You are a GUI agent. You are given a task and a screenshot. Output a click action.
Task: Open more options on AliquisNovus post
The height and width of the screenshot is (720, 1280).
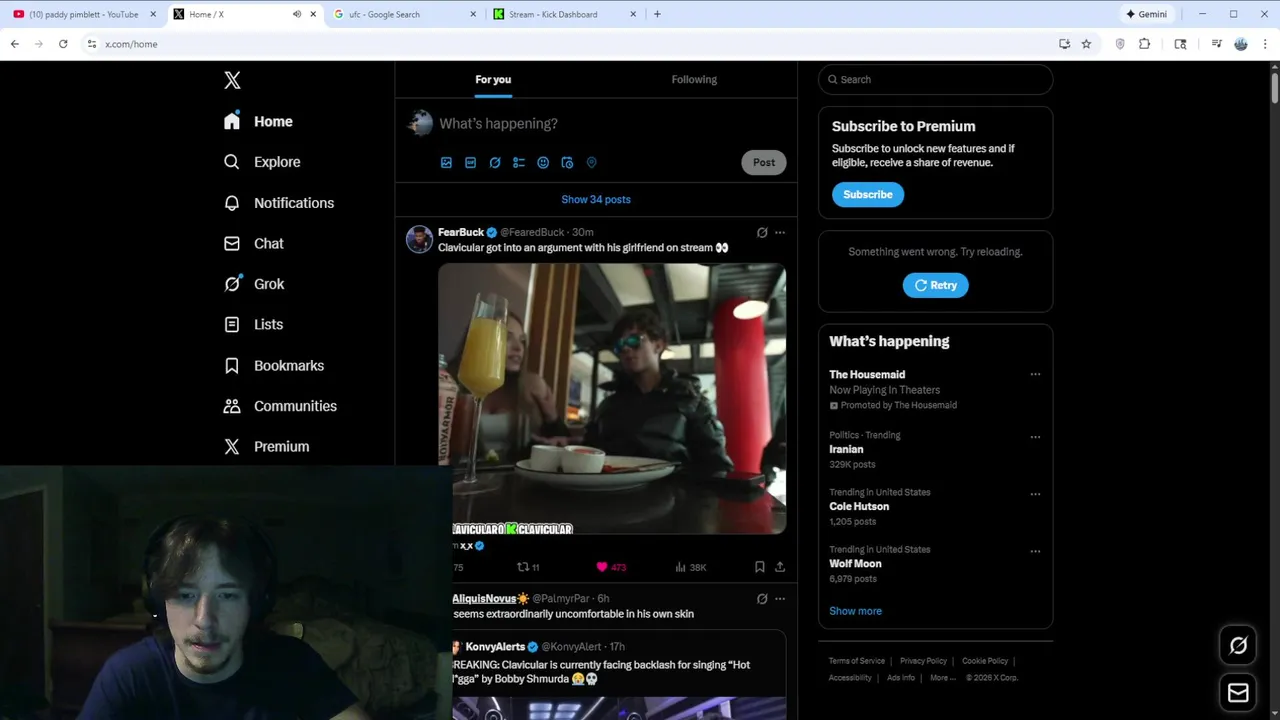point(780,598)
